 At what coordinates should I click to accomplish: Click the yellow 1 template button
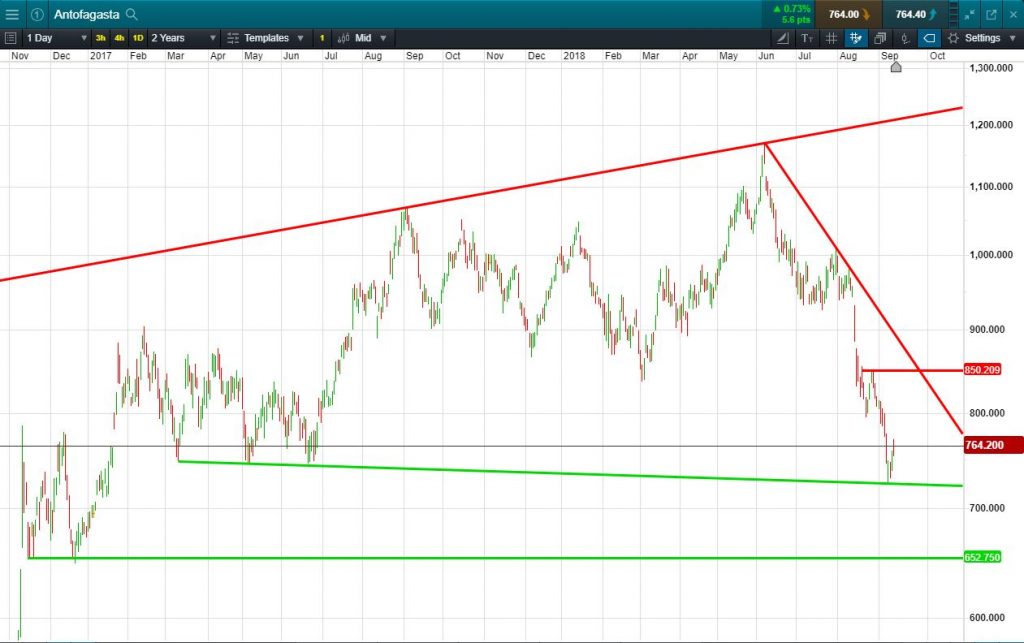pos(322,38)
